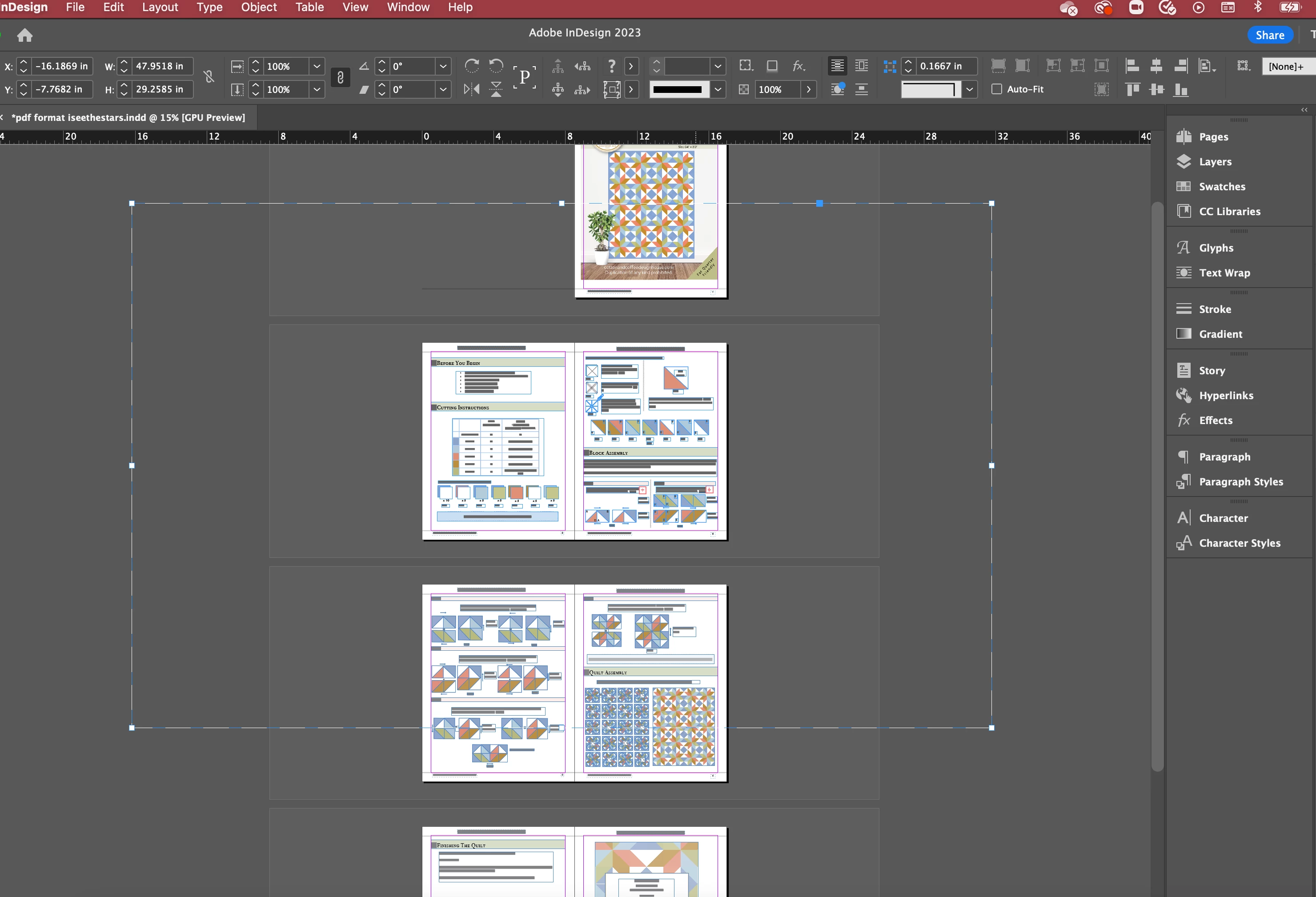Open the Text Wrap panel

1224,272
